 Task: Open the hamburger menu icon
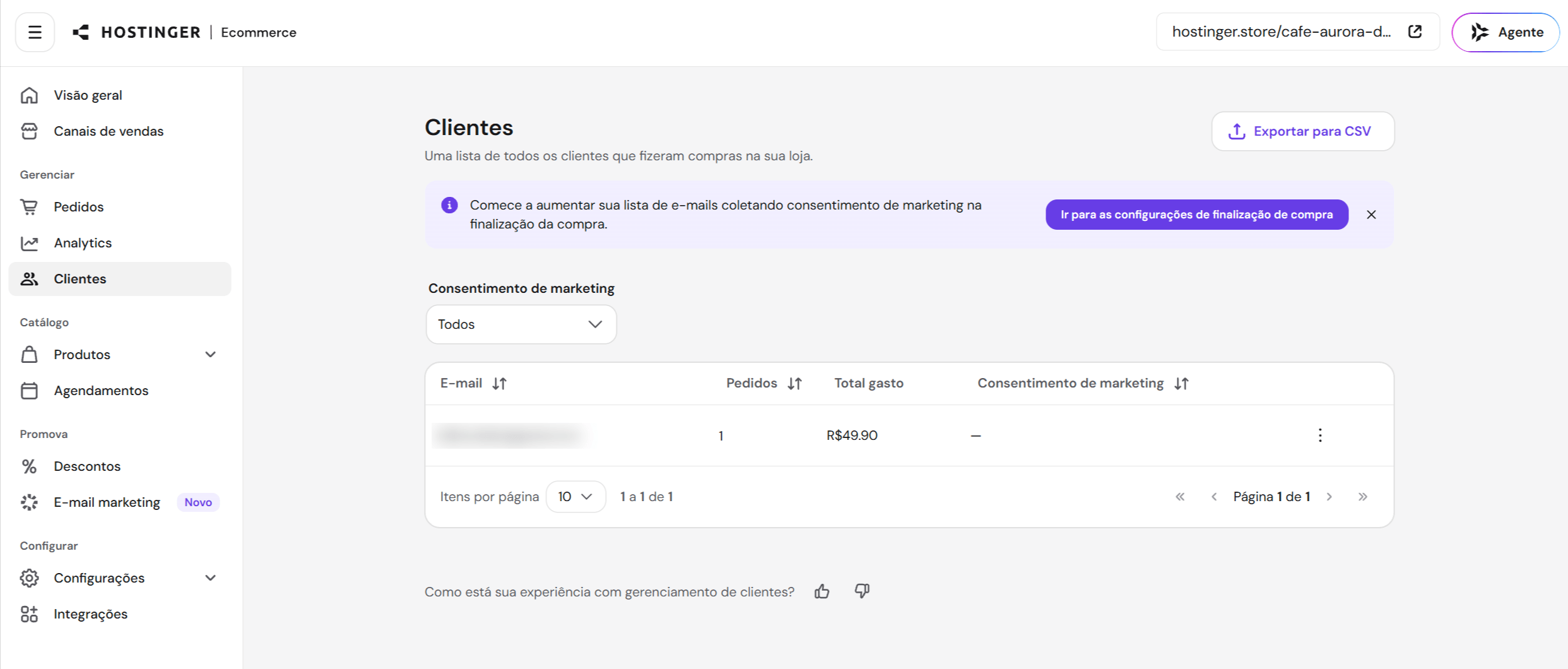(35, 32)
